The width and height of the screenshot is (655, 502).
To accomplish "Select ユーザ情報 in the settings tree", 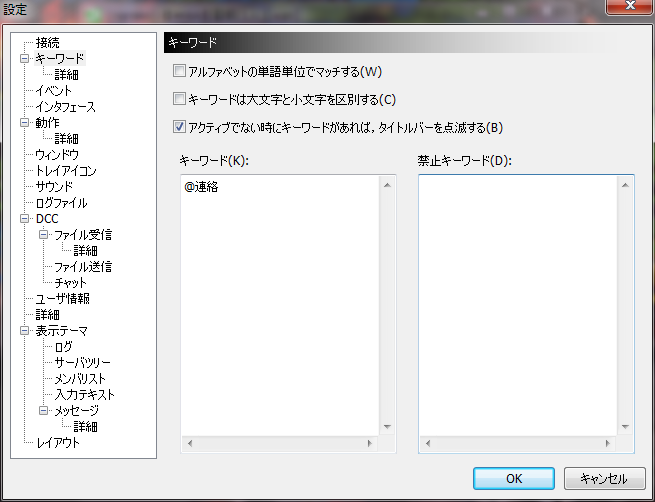I will (62, 299).
